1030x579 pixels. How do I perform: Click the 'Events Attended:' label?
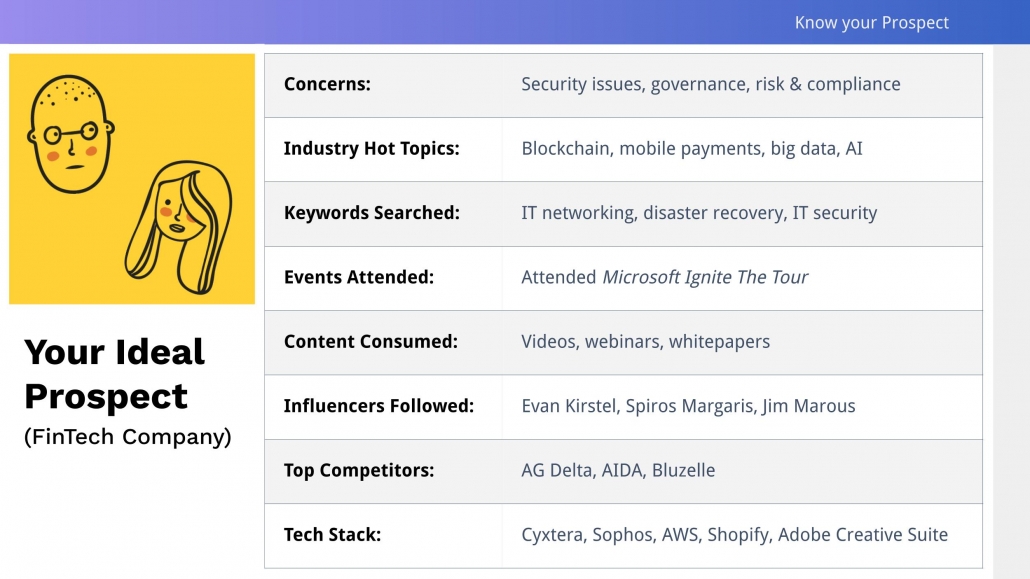click(359, 277)
